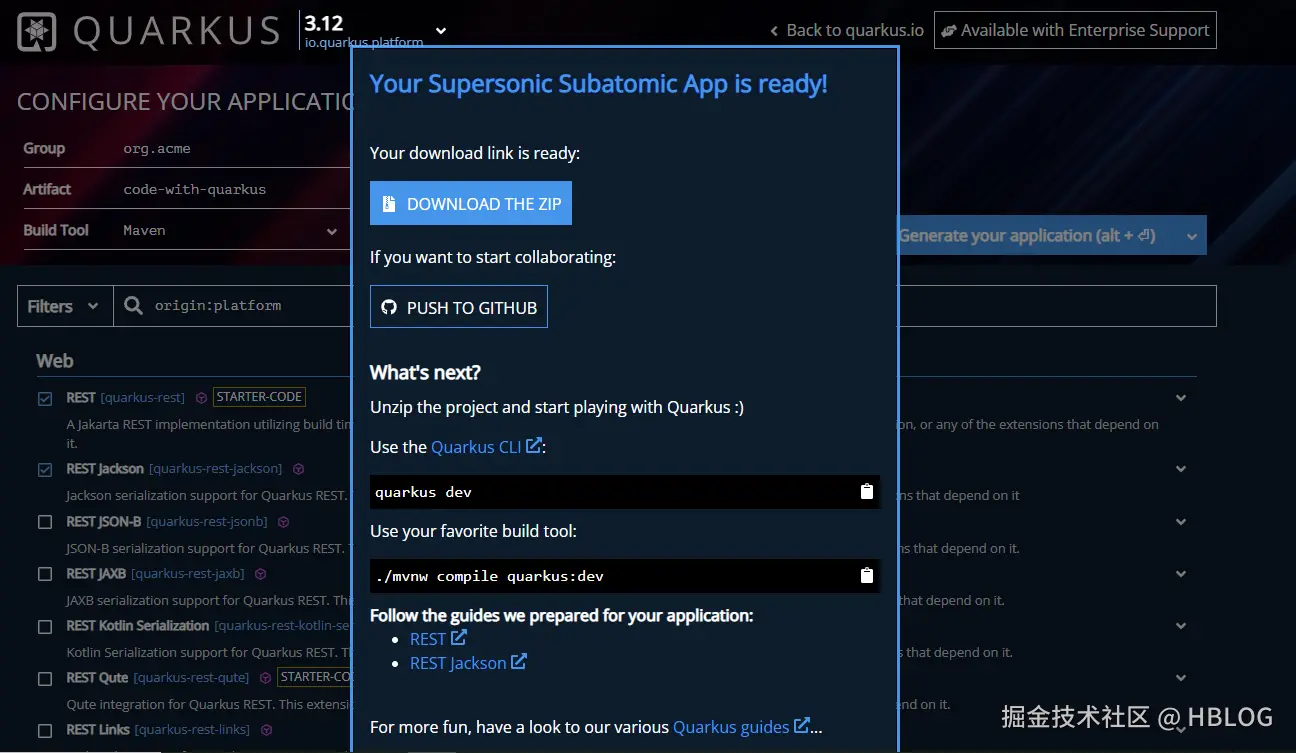
Task: Open the Filters dropdown
Action: click(x=64, y=306)
